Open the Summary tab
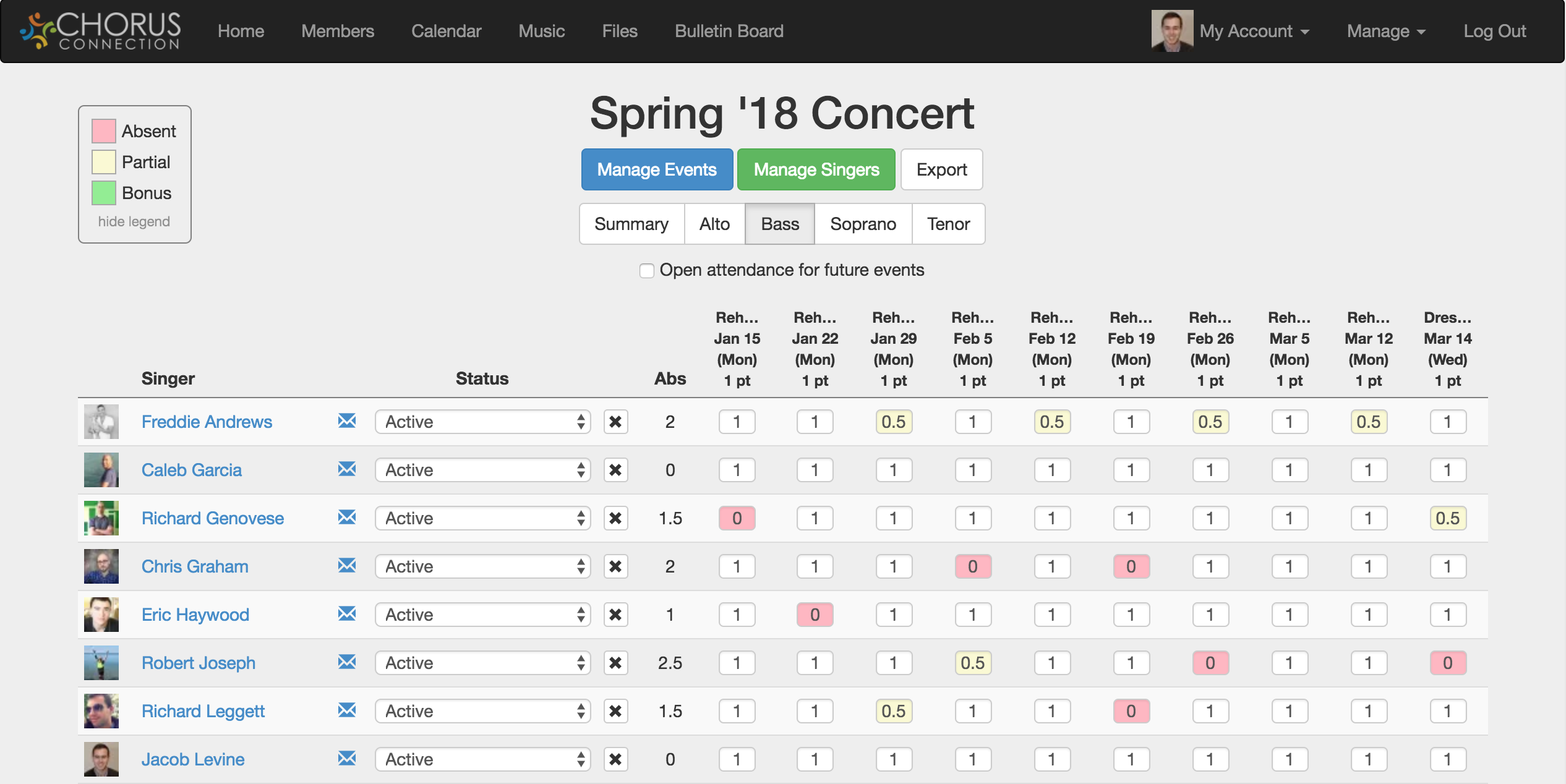Screen dimensions: 1566x784 [x=631, y=224]
